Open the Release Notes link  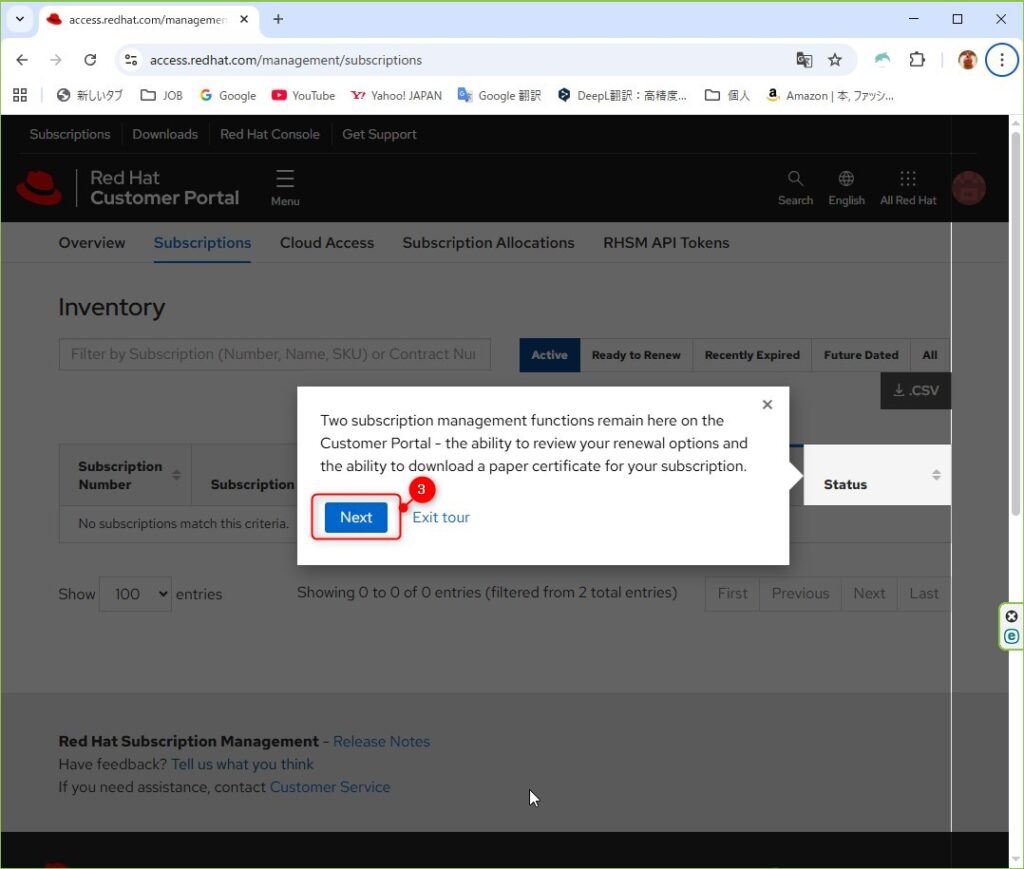tap(381, 742)
